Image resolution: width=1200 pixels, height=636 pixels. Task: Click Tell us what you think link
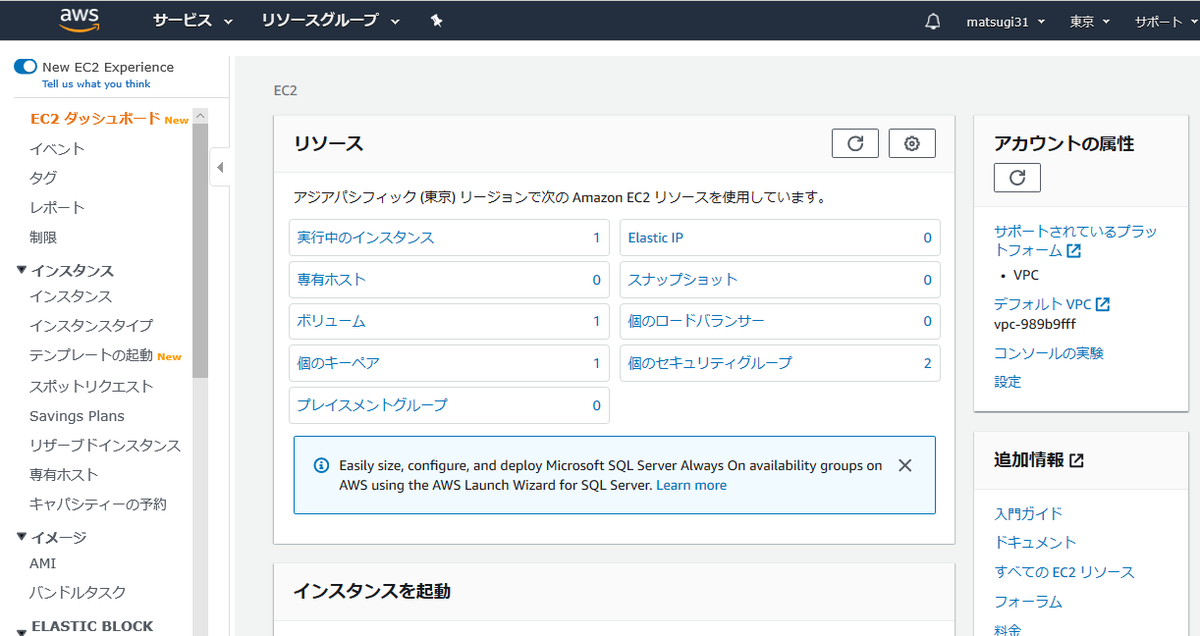coord(96,84)
